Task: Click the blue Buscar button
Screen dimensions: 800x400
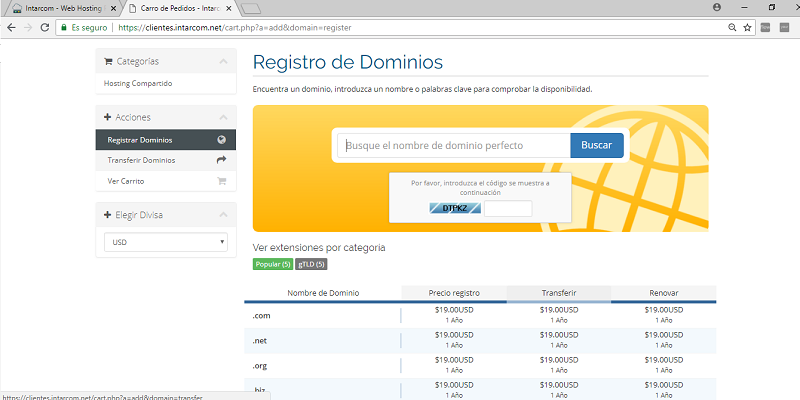Action: point(596,145)
